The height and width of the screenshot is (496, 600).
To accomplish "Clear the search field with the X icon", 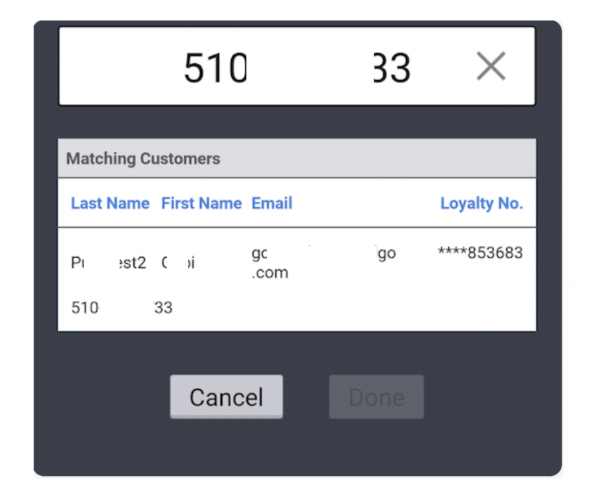I will [x=490, y=67].
